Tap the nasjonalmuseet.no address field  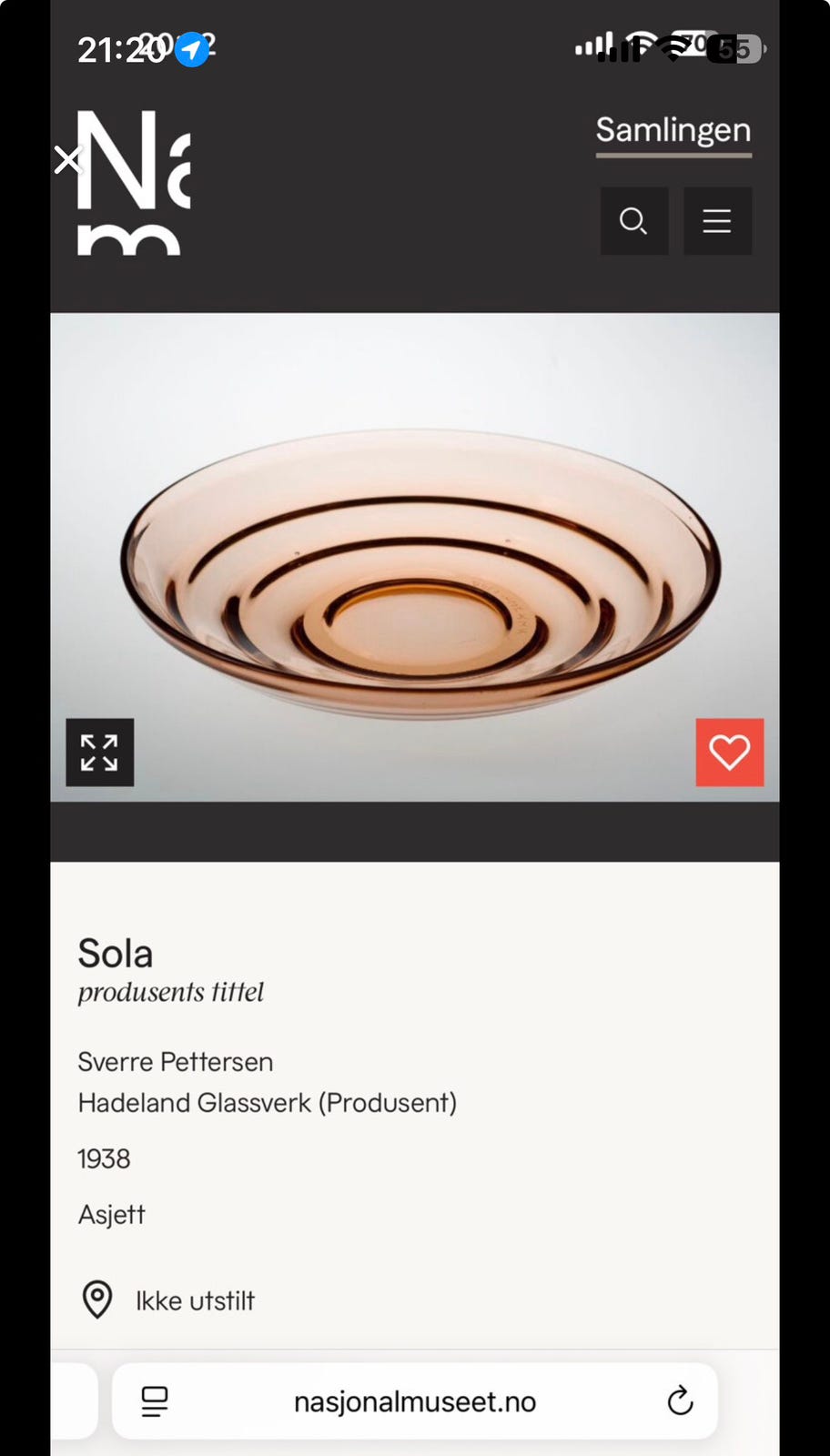tap(415, 1401)
